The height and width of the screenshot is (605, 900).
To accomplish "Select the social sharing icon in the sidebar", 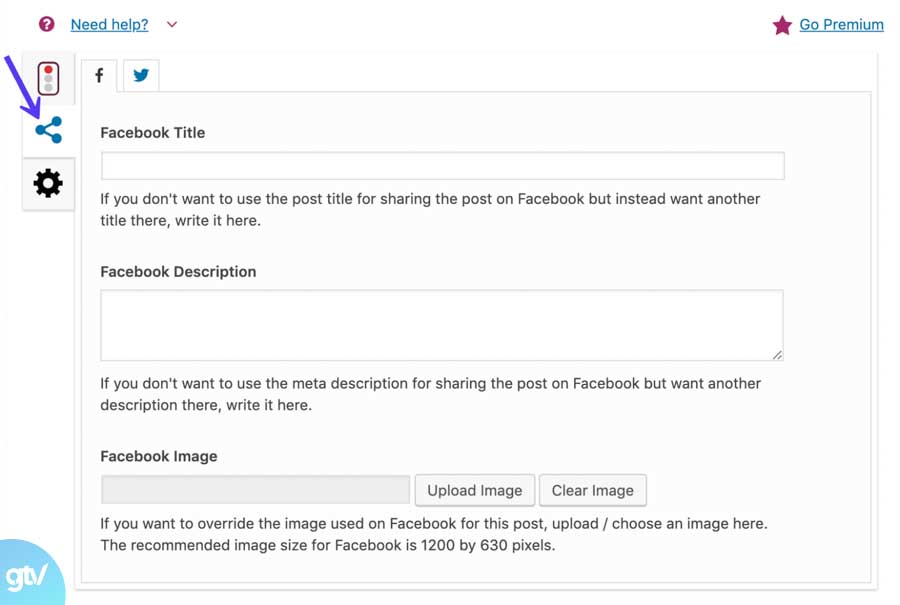I will [x=48, y=131].
